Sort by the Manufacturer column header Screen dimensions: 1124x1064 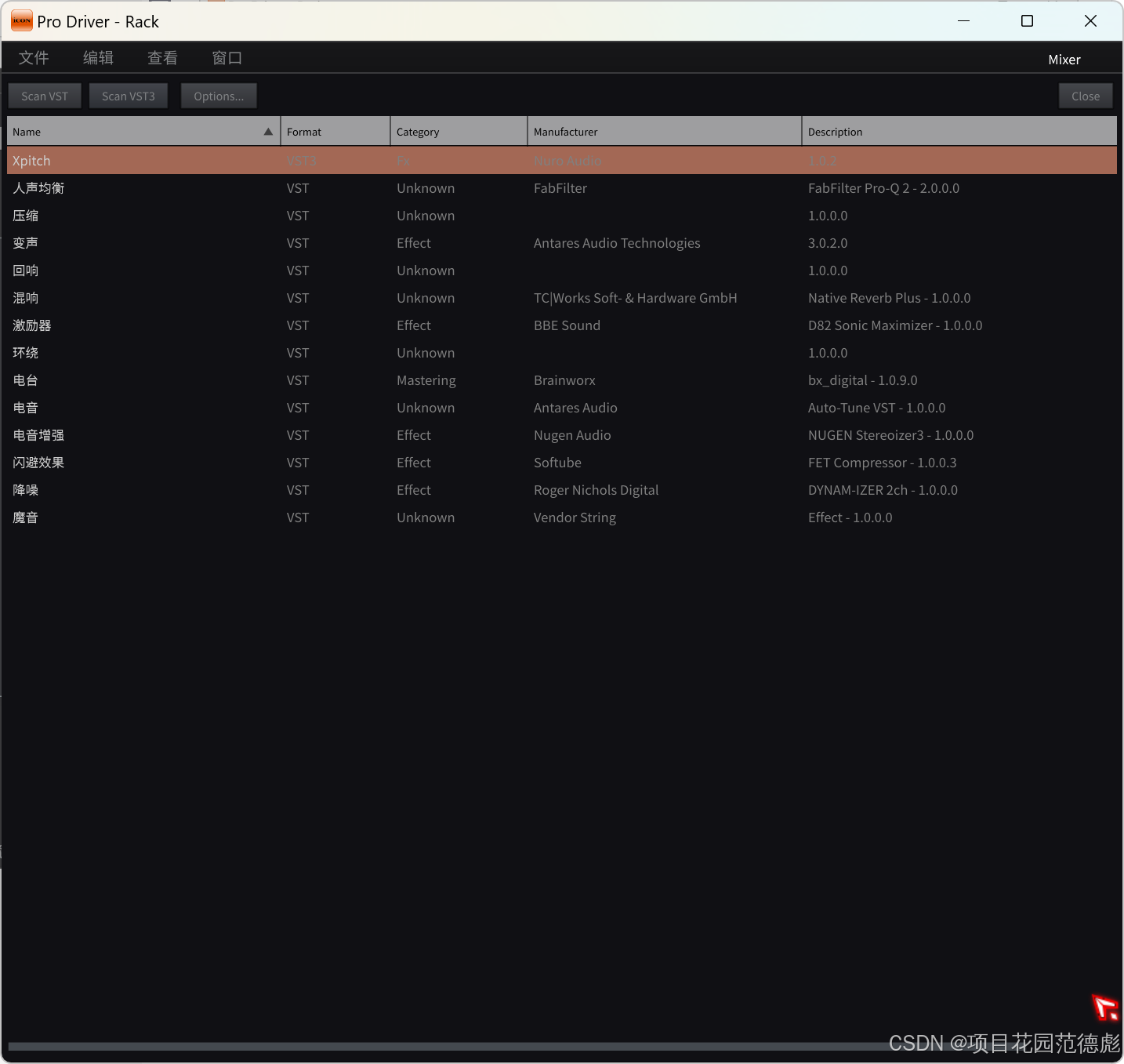(665, 132)
